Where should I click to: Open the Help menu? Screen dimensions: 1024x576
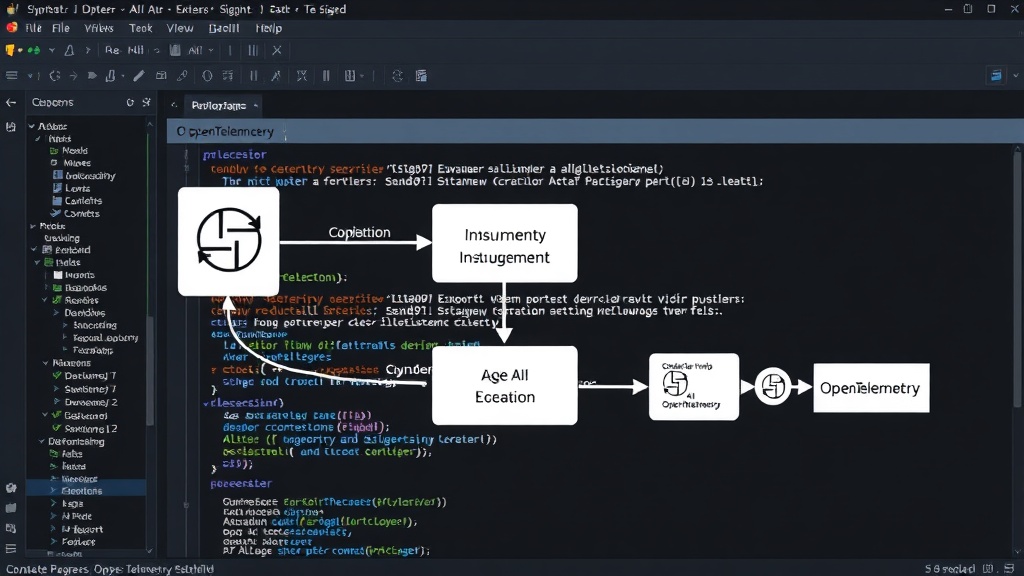pyautogui.click(x=268, y=28)
